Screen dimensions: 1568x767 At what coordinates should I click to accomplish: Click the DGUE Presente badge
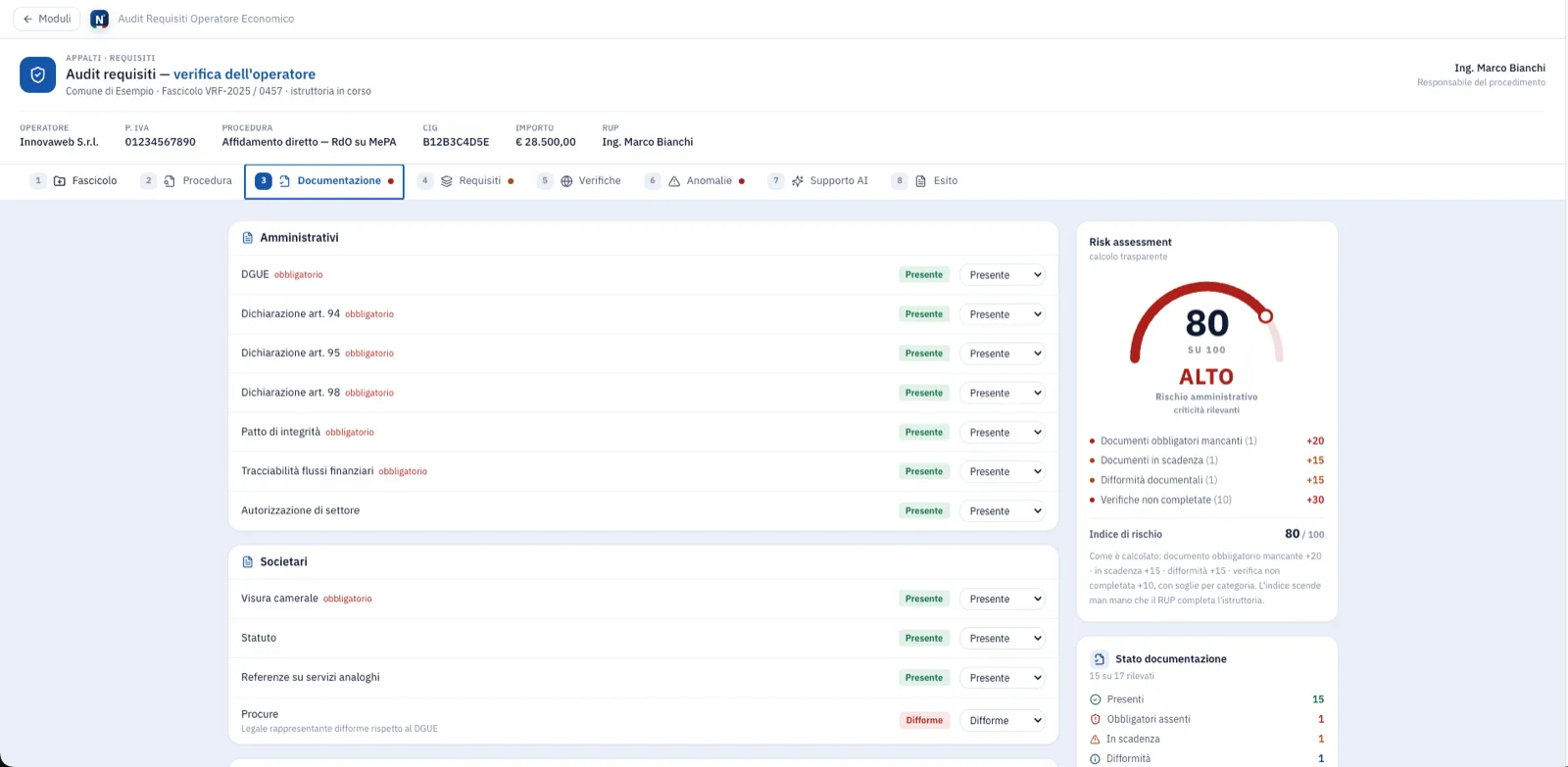[x=924, y=275]
